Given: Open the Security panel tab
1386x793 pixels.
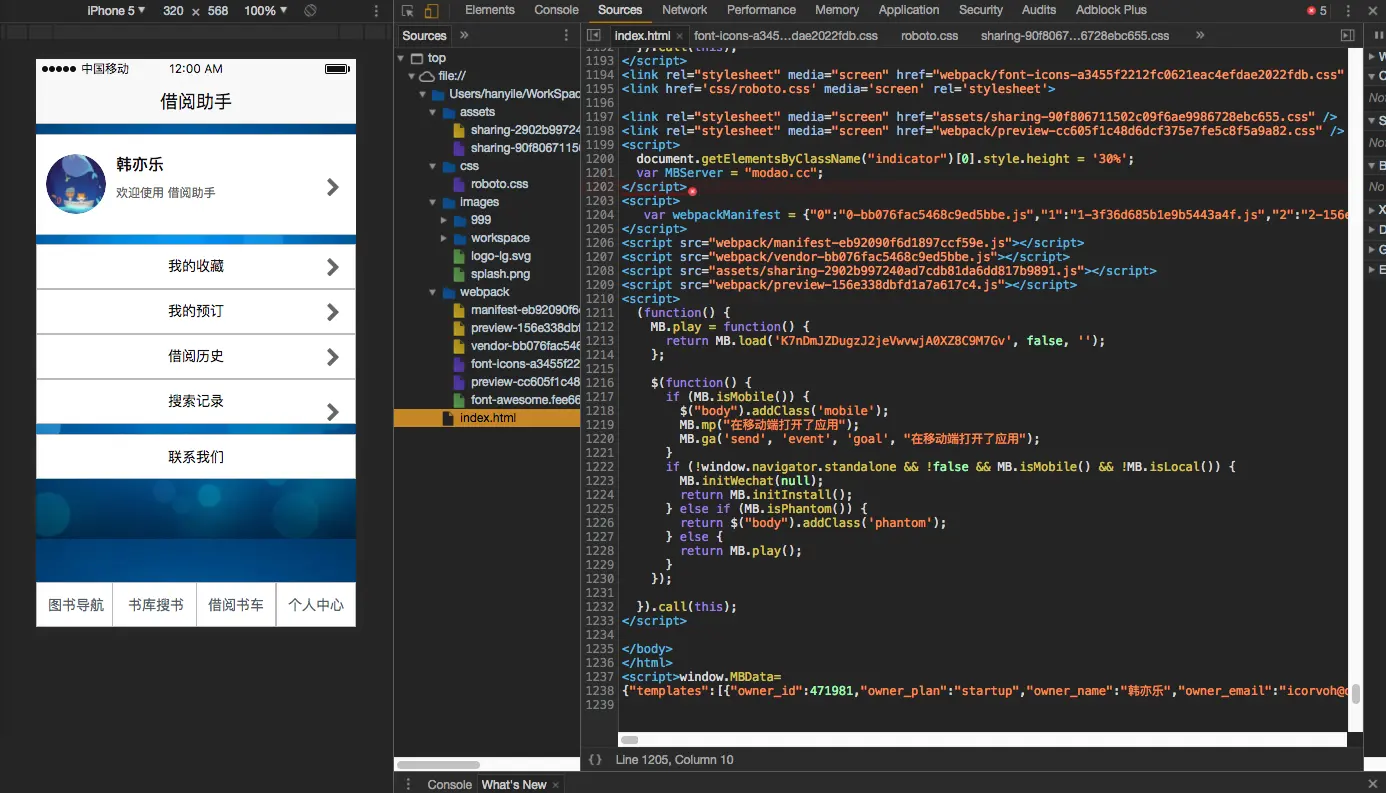Looking at the screenshot, I should (x=981, y=10).
